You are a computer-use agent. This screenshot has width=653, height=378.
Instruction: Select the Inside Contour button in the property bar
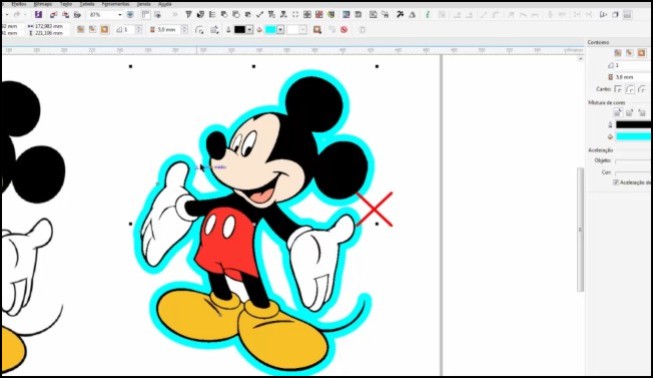[x=92, y=30]
